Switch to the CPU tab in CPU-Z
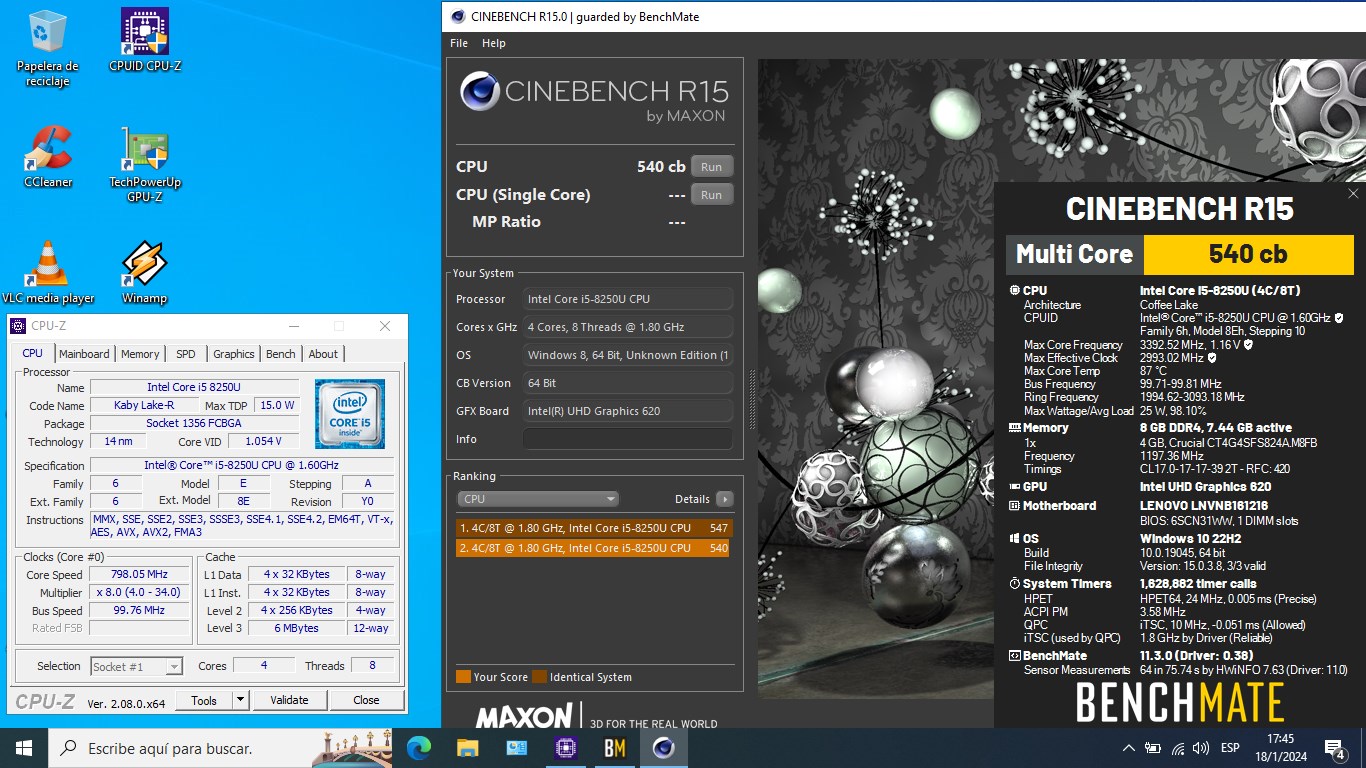Screen dimensions: 1366x768 (x=33, y=353)
